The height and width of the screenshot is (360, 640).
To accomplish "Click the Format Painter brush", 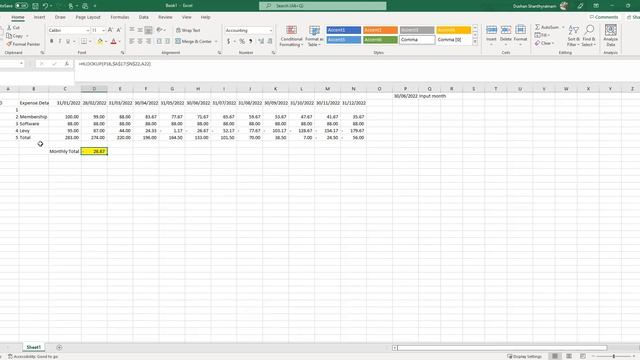I will tap(23, 44).
